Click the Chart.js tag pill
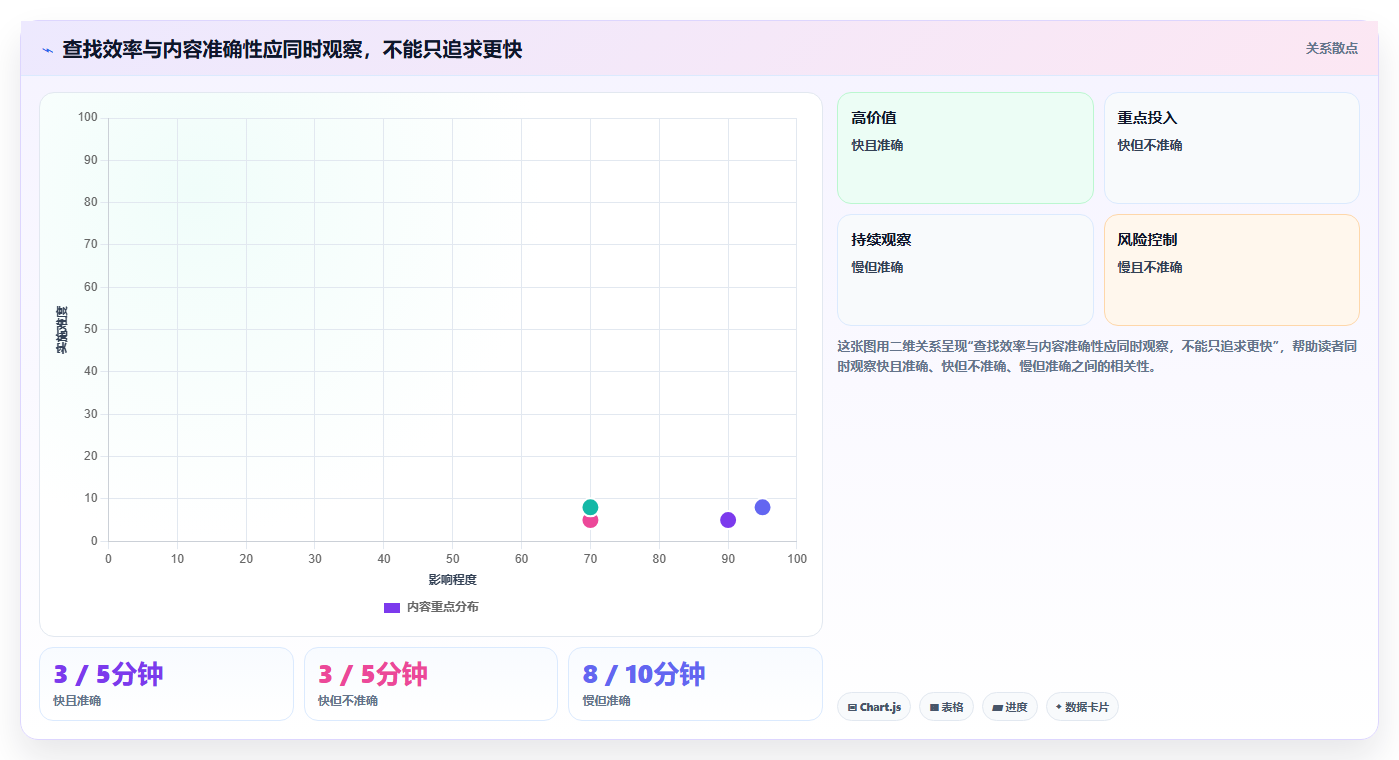 pos(874,707)
